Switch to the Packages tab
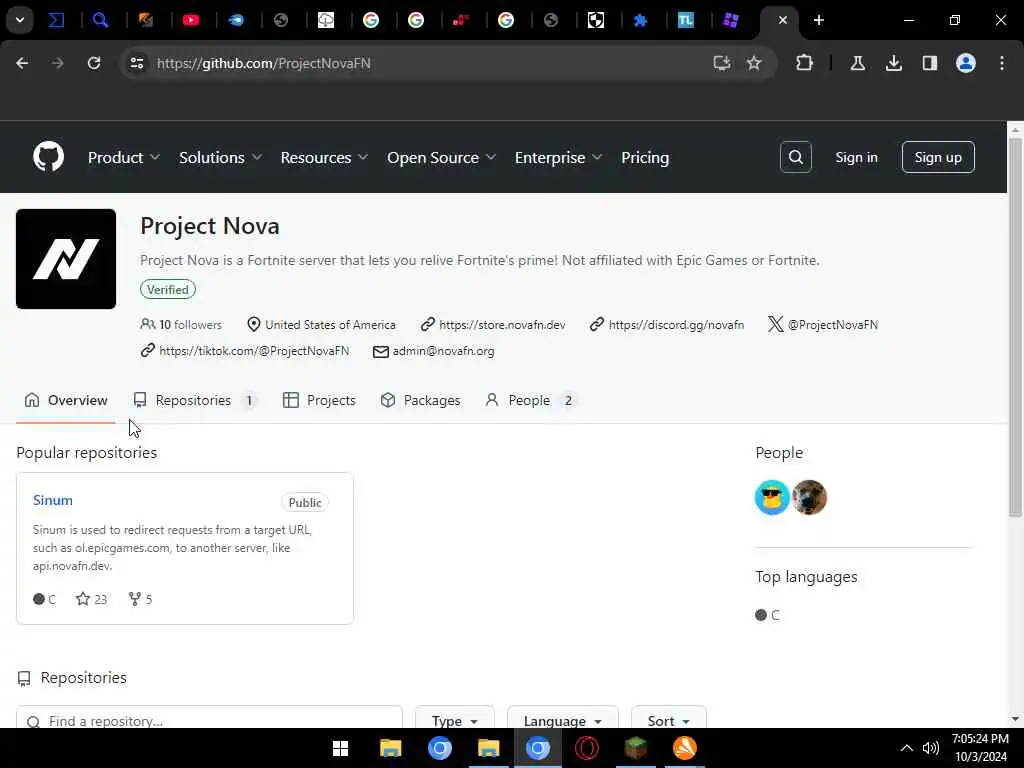This screenshot has height=768, width=1024. [420, 400]
